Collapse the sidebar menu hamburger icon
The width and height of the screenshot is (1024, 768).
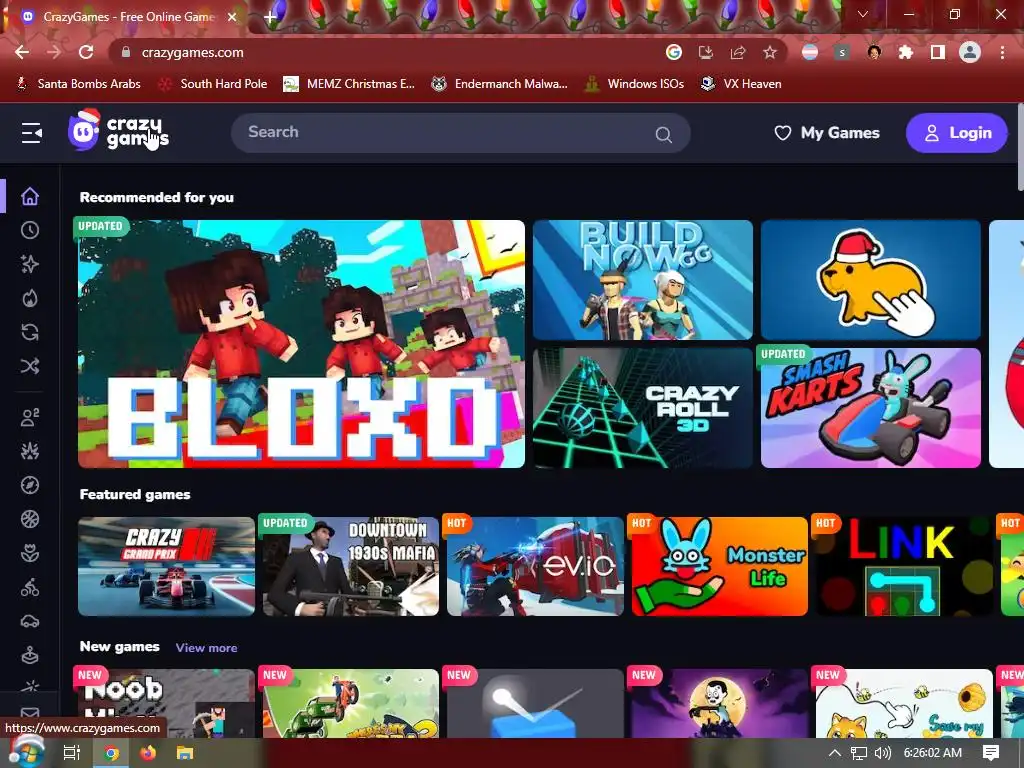tap(31, 133)
